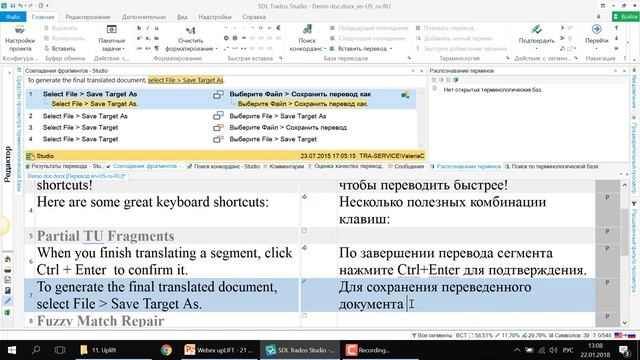The image size is (640, 360).
Task: Click target text 'Несколько полезных комбинаций клавиш'
Action: [x=442, y=211]
